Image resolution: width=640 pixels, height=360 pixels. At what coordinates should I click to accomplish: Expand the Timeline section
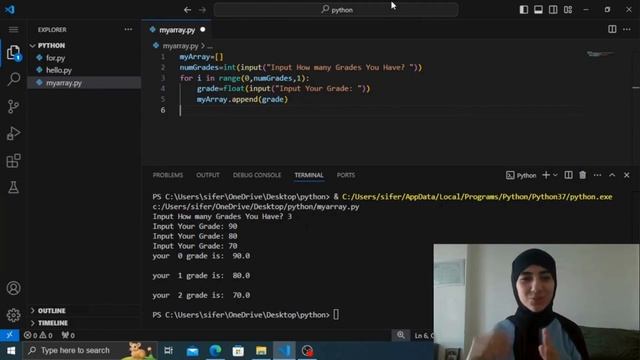[x=53, y=323]
